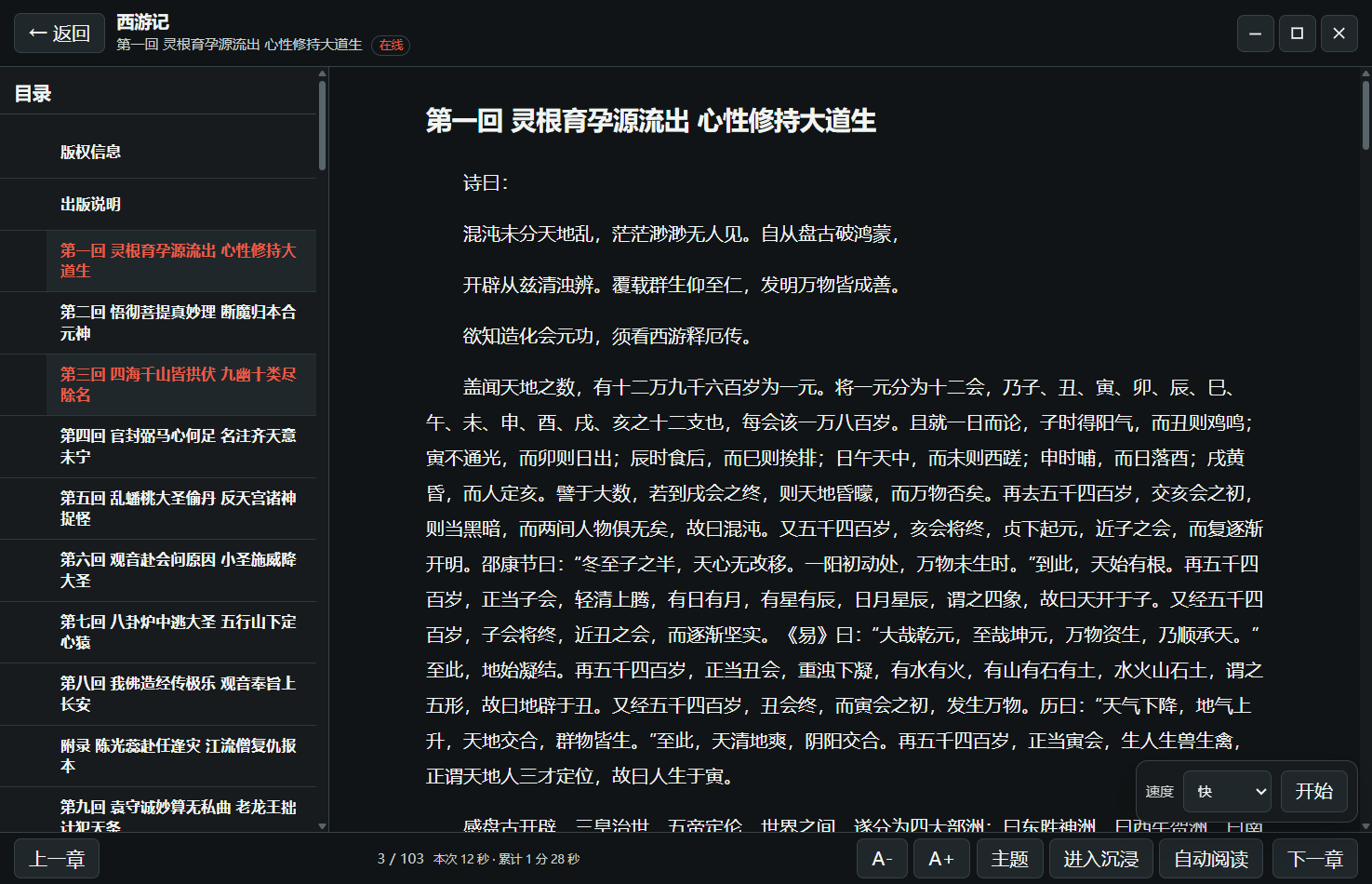1372x884 pixels.
Task: Click the 在线 status badge
Action: coord(391,45)
